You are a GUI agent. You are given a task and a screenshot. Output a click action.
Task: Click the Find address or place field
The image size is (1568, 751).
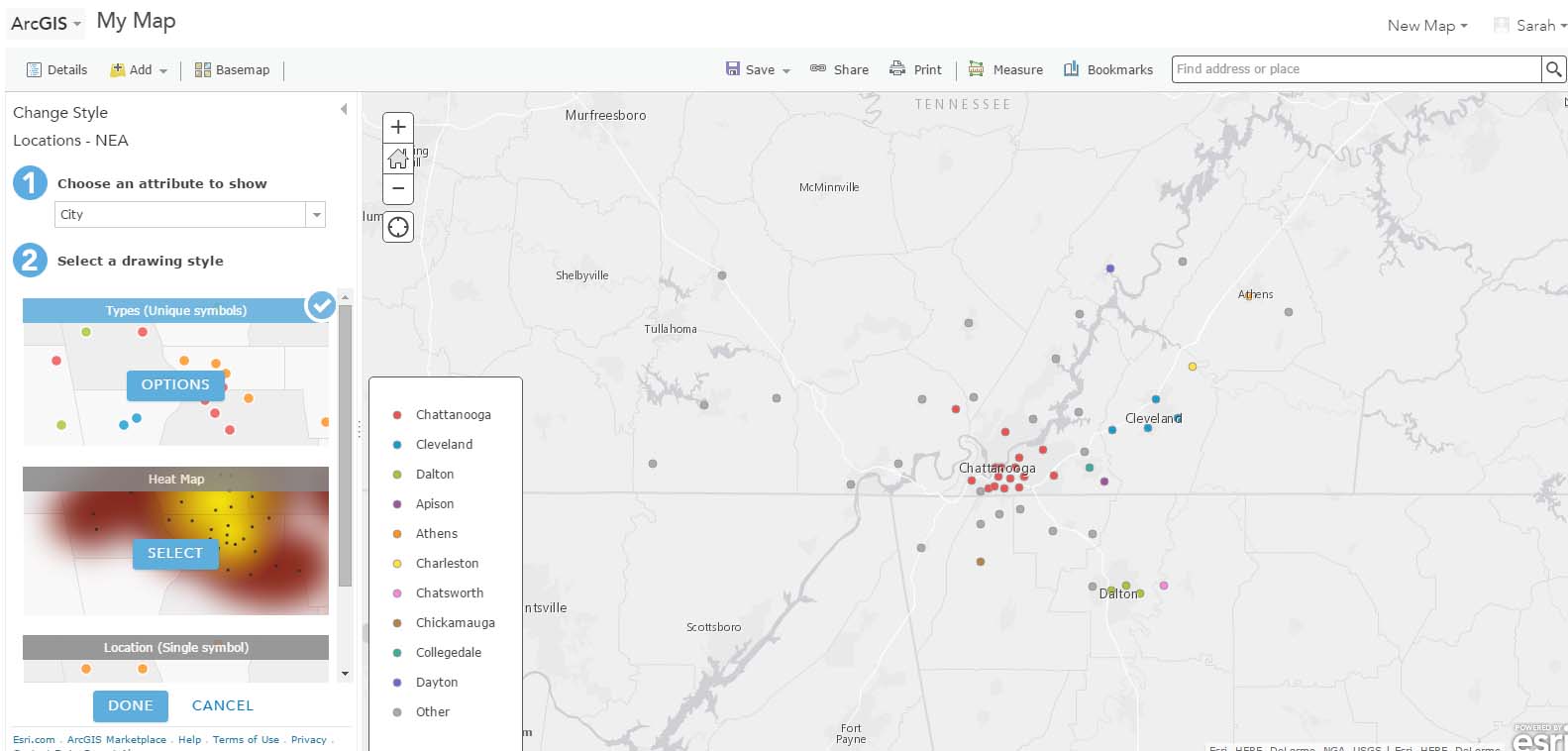click(x=1355, y=69)
